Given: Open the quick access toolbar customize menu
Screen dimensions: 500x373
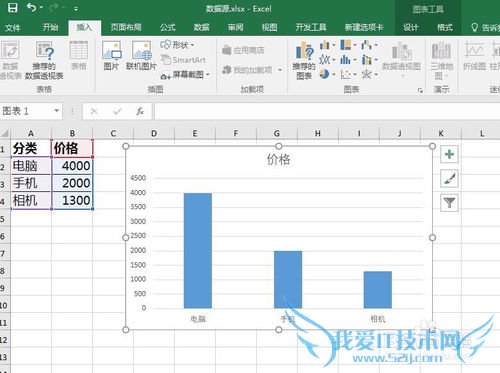Looking at the screenshot, I should click(x=76, y=9).
